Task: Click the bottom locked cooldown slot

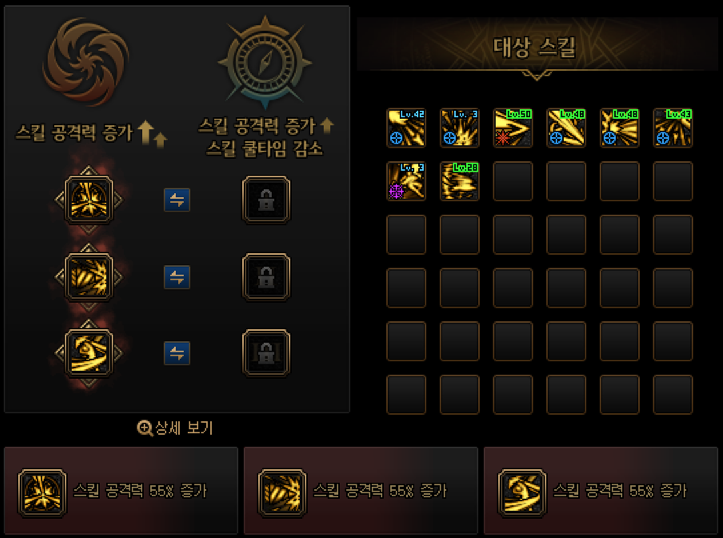Action: click(x=266, y=353)
